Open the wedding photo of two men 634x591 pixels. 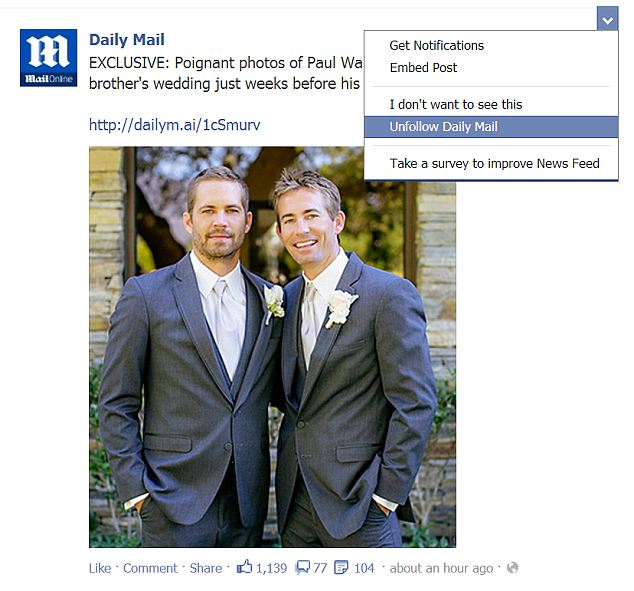pos(272,347)
